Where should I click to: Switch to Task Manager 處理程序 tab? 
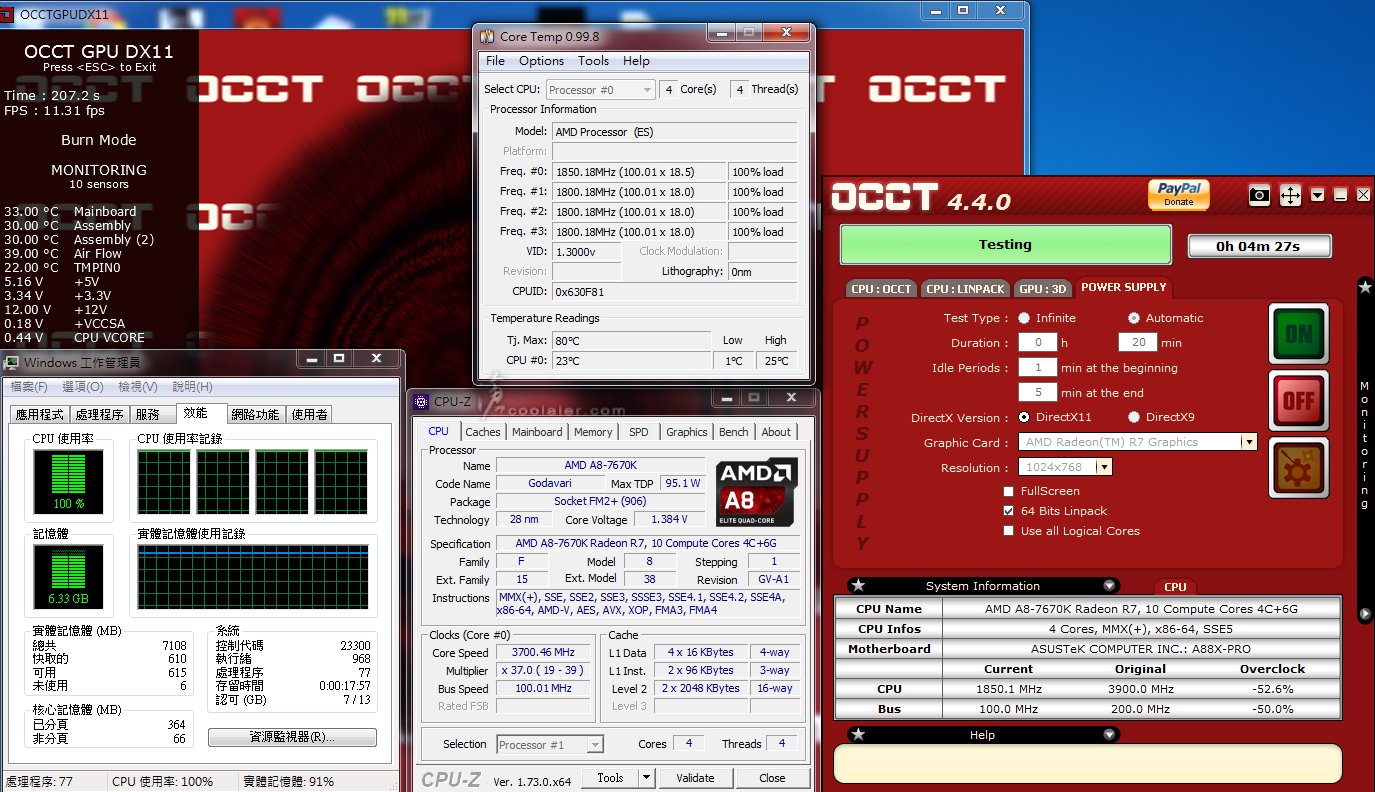point(99,414)
